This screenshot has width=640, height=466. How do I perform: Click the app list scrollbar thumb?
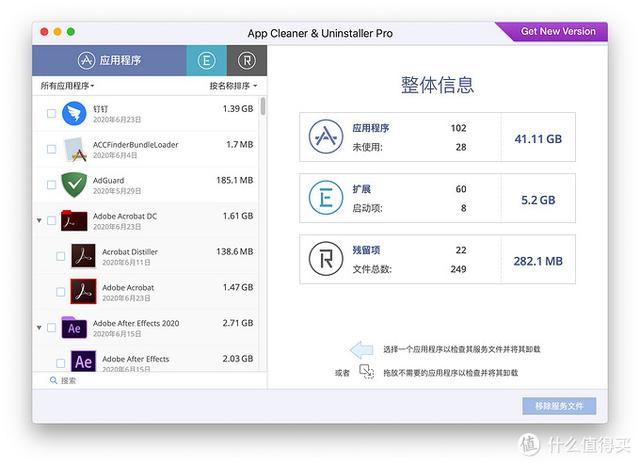click(x=263, y=106)
